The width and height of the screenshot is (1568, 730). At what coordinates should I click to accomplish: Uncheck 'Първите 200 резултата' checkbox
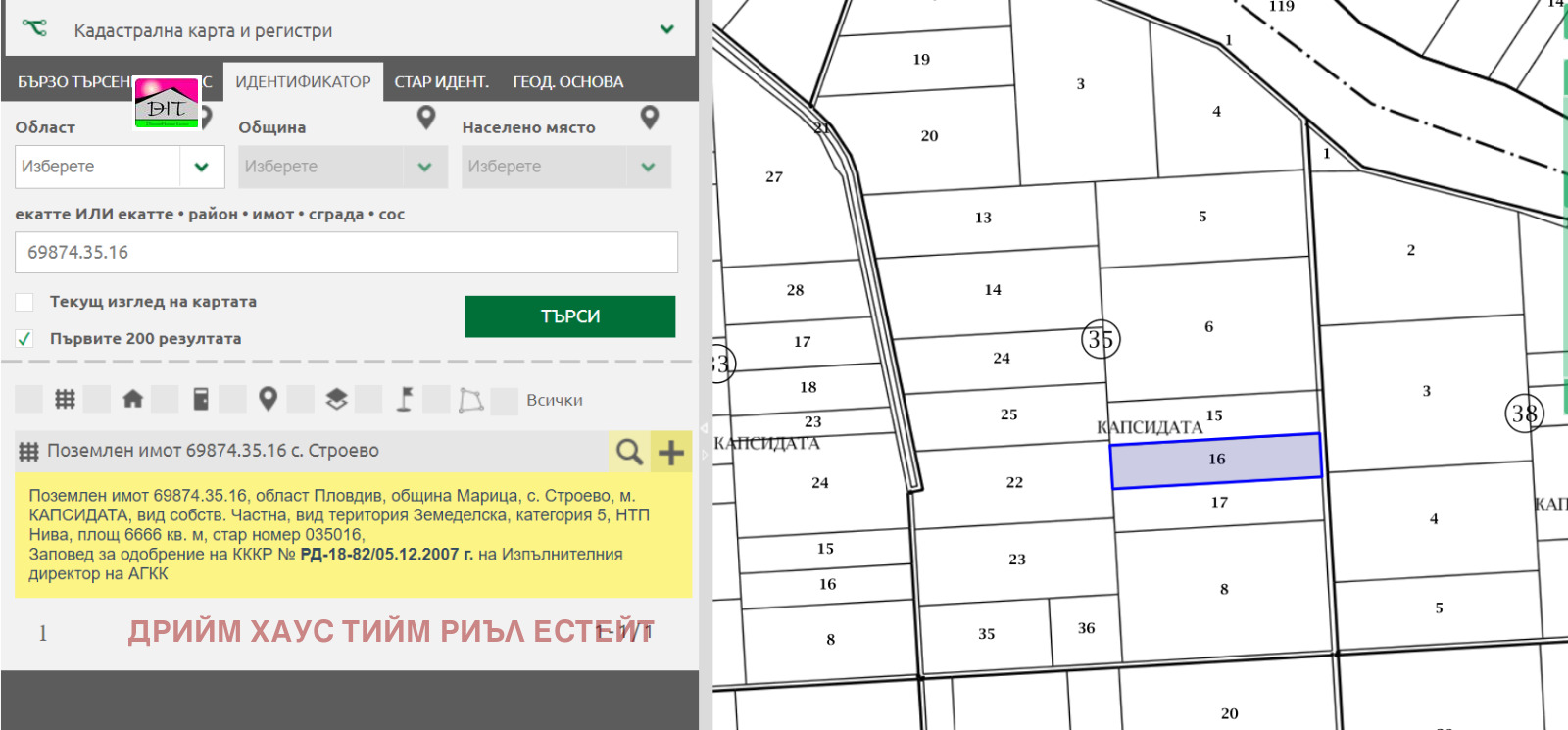[x=24, y=339]
